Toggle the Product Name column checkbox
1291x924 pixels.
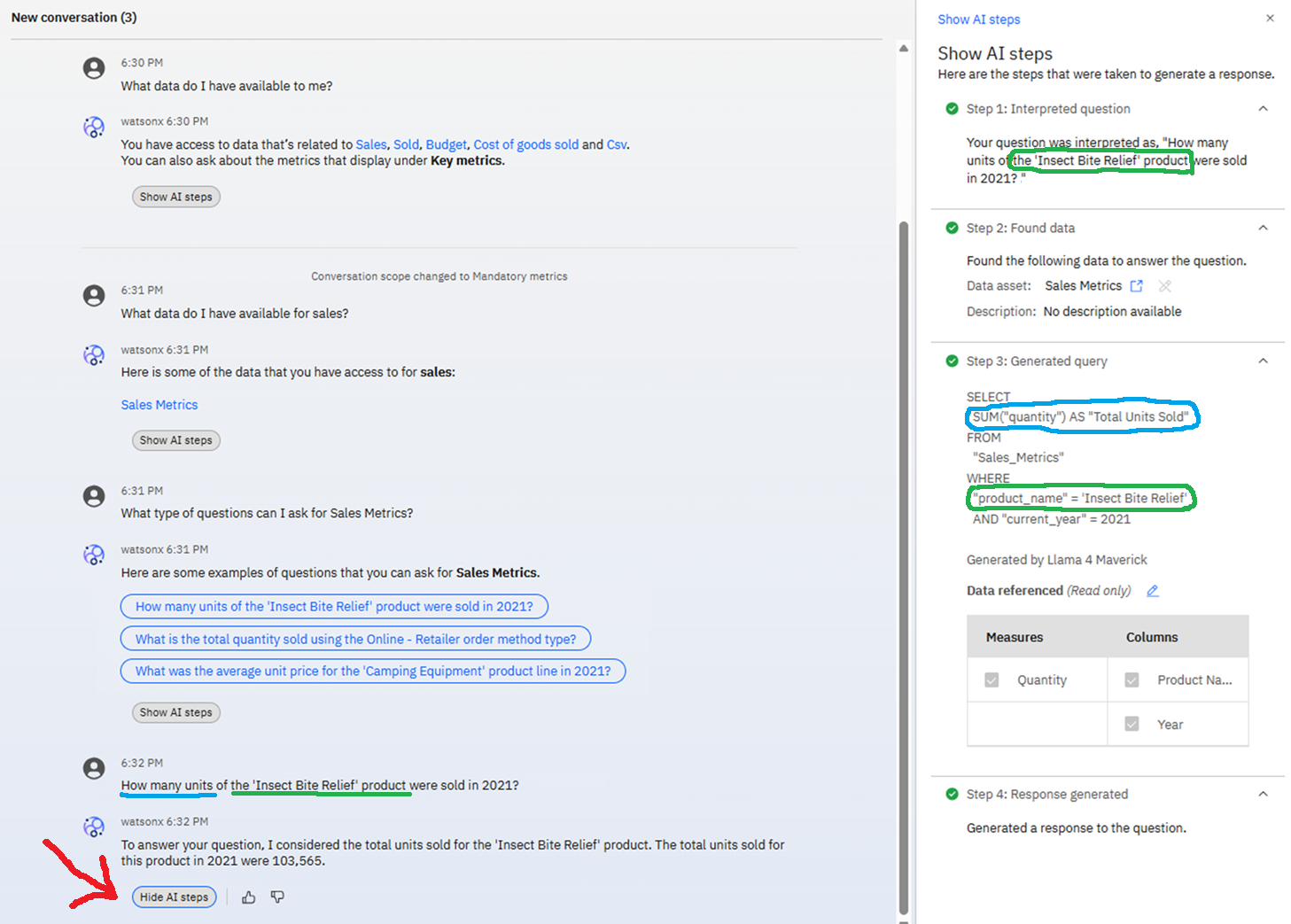pyautogui.click(x=1132, y=679)
